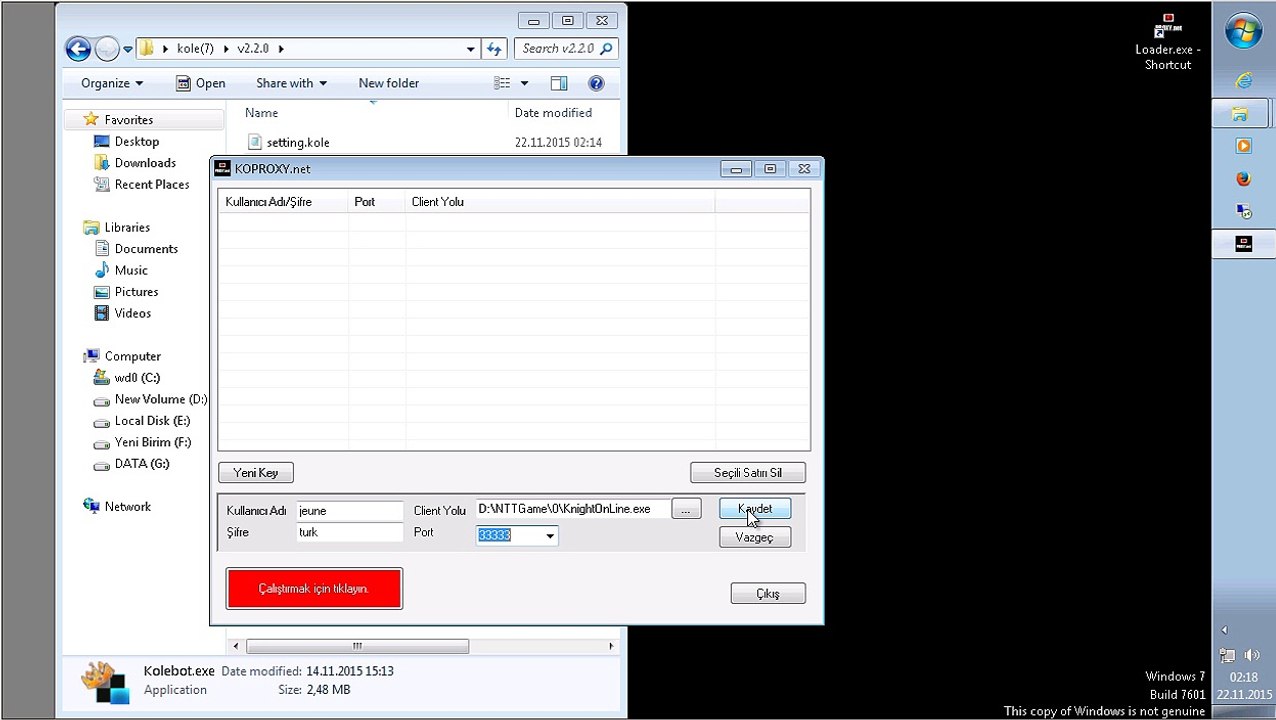Switch to KOPROXY taskbar button

[1243, 243]
